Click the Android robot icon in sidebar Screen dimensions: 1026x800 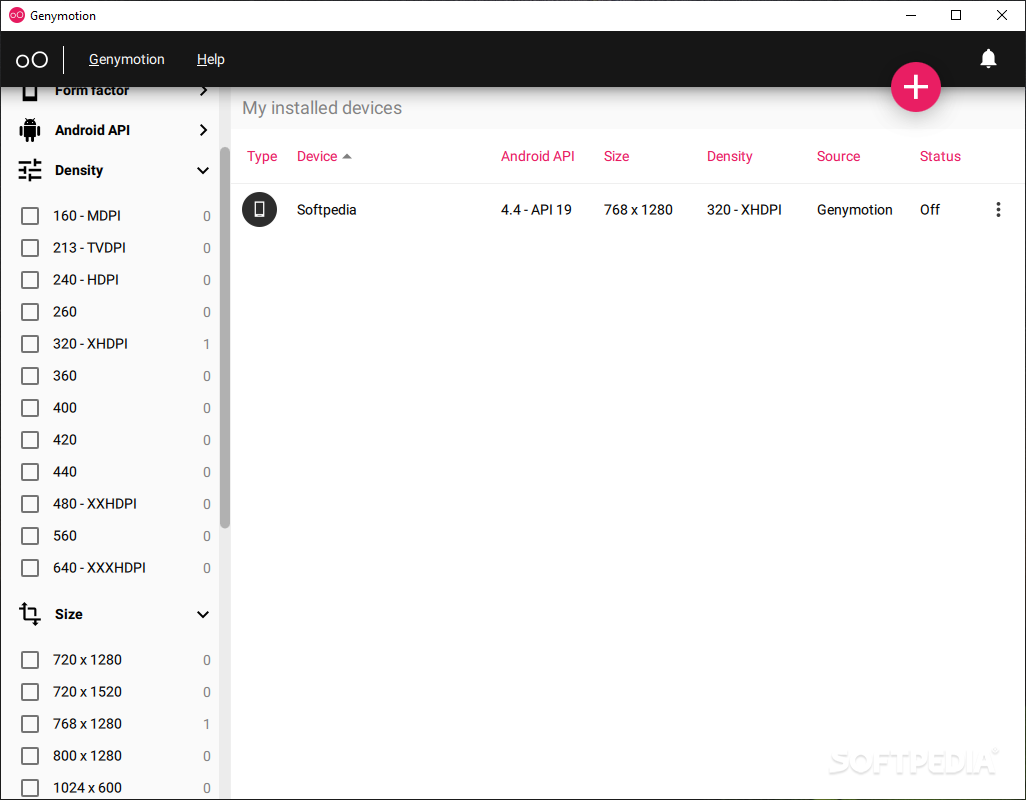[x=29, y=130]
